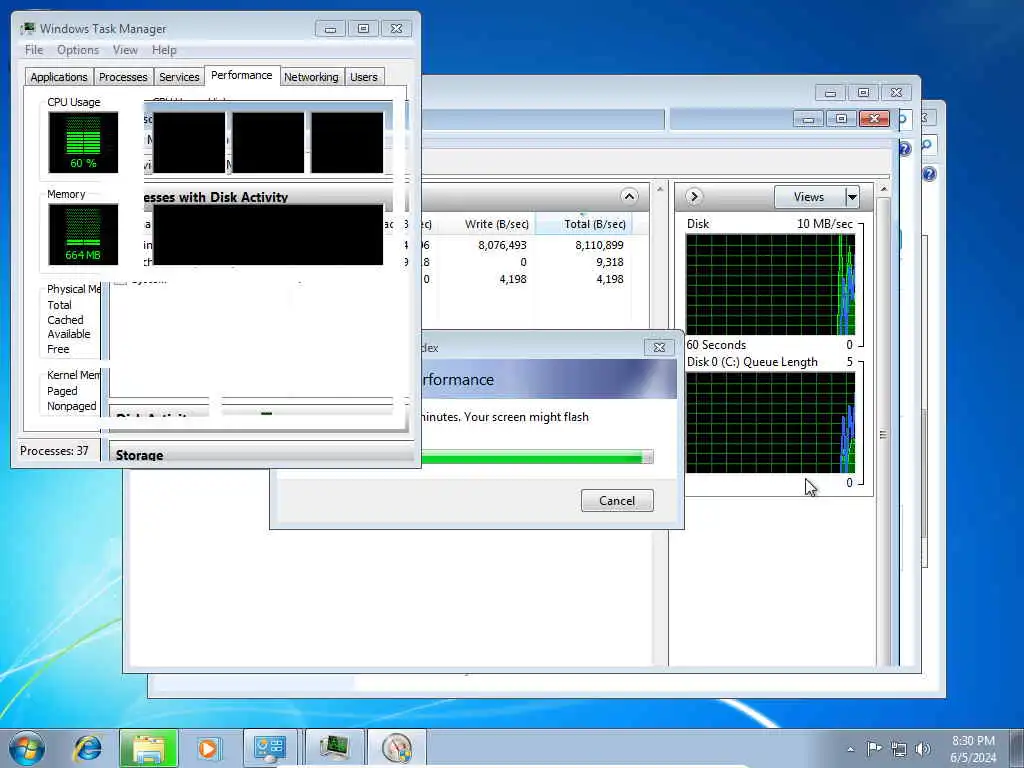Select the 8,110,899 total value cell

pyautogui.click(x=599, y=245)
